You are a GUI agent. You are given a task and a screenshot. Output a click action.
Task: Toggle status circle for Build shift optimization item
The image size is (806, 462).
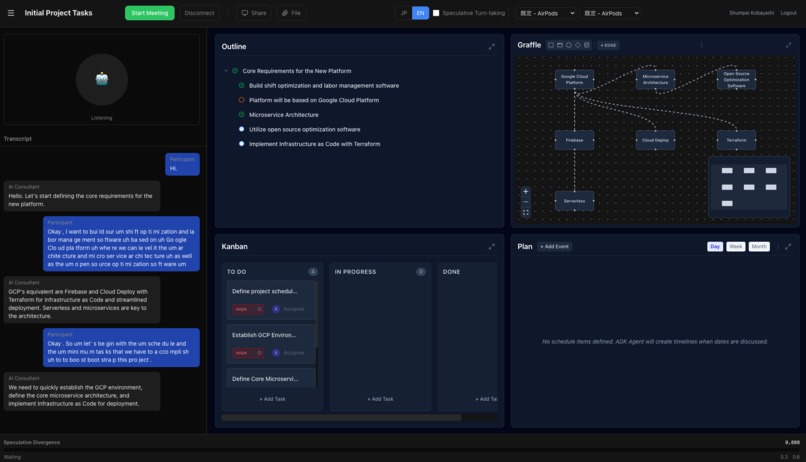click(241, 85)
